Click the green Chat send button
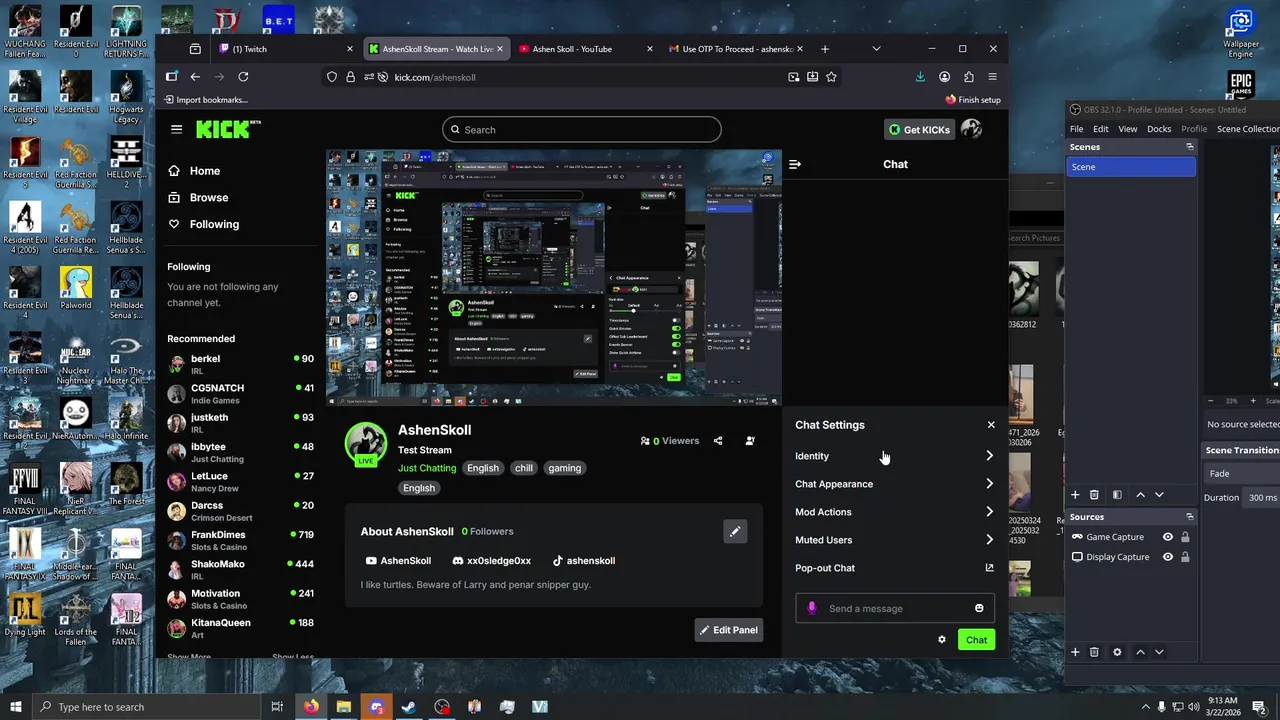Screen dimensions: 1280x720 point(976,640)
